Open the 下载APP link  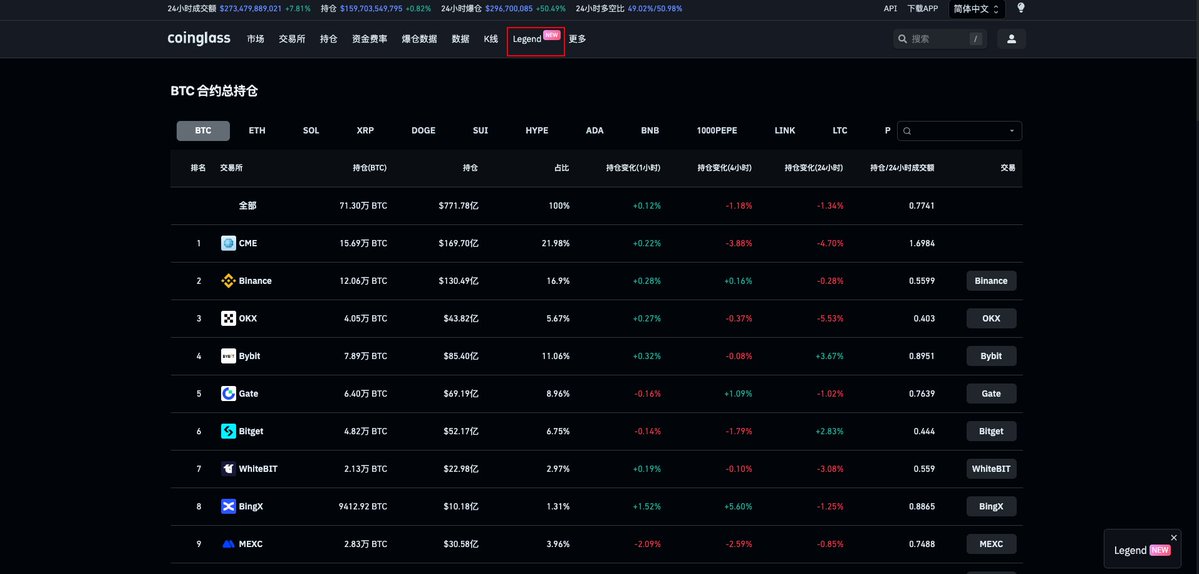[922, 8]
